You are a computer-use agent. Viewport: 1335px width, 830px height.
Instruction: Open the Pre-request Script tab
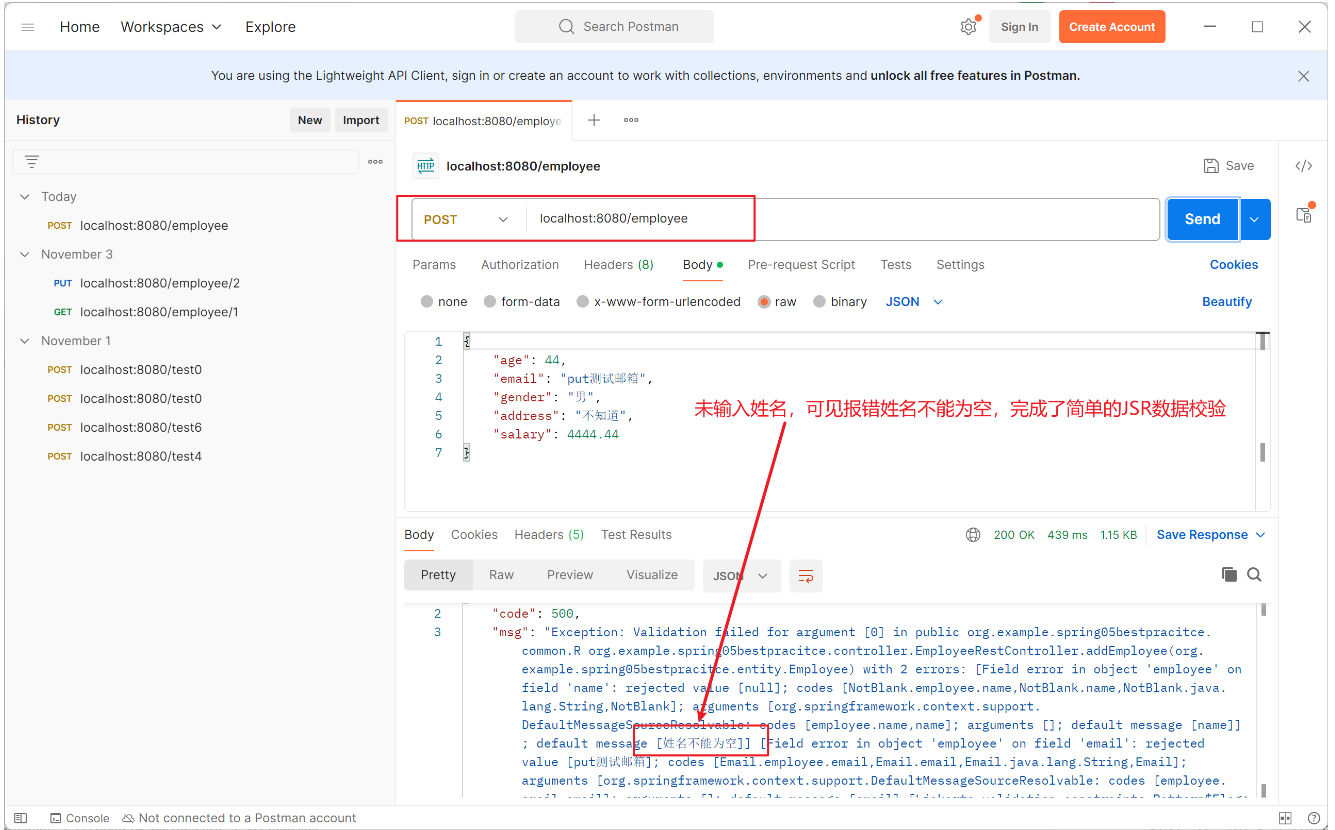(801, 265)
